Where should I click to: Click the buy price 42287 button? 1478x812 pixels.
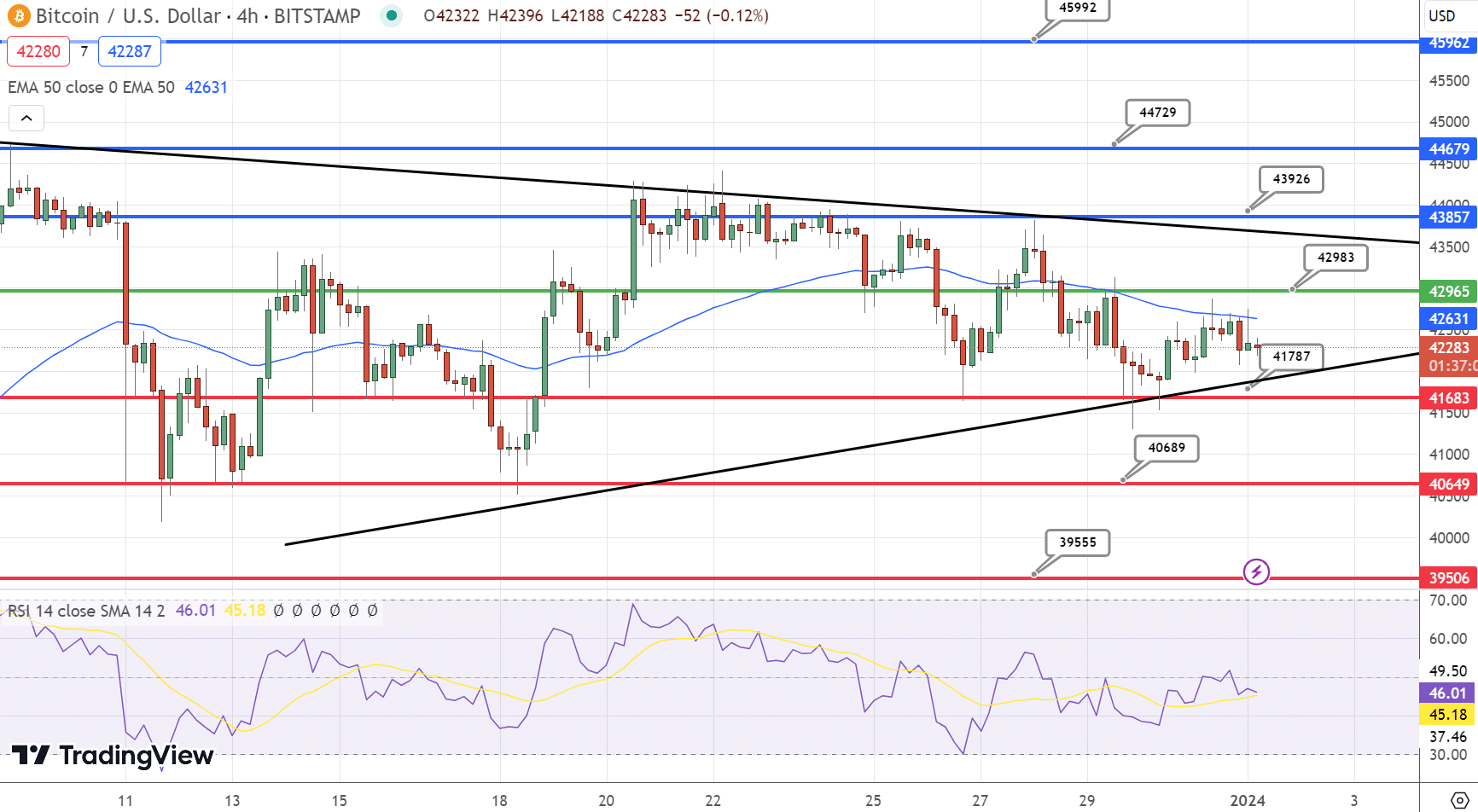coord(130,51)
